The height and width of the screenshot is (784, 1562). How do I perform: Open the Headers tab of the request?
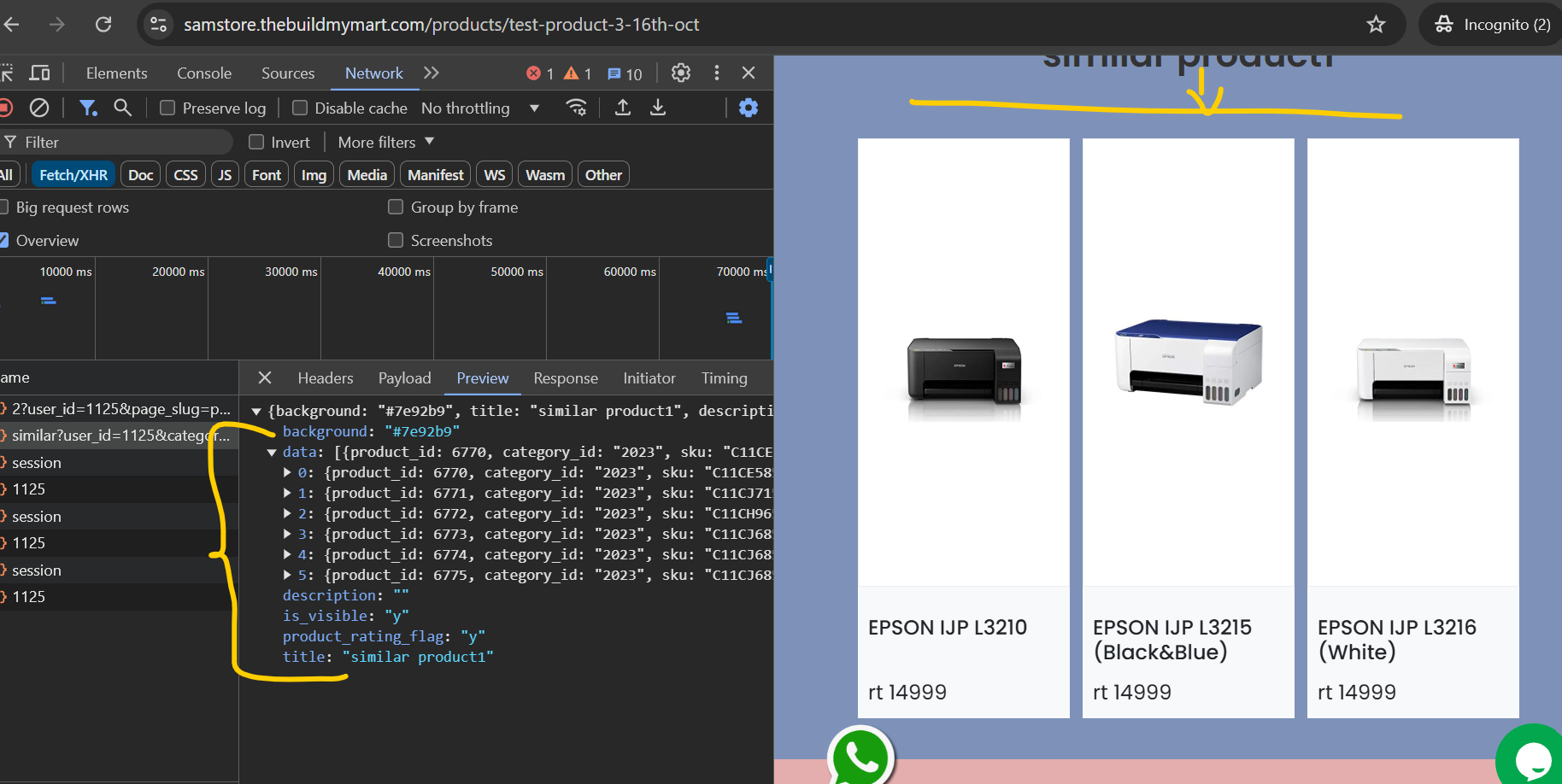tap(326, 377)
